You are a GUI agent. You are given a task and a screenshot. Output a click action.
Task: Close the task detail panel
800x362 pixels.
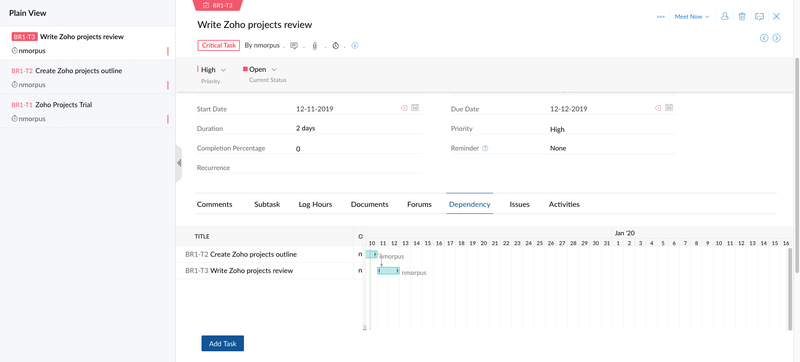pyautogui.click(x=777, y=16)
